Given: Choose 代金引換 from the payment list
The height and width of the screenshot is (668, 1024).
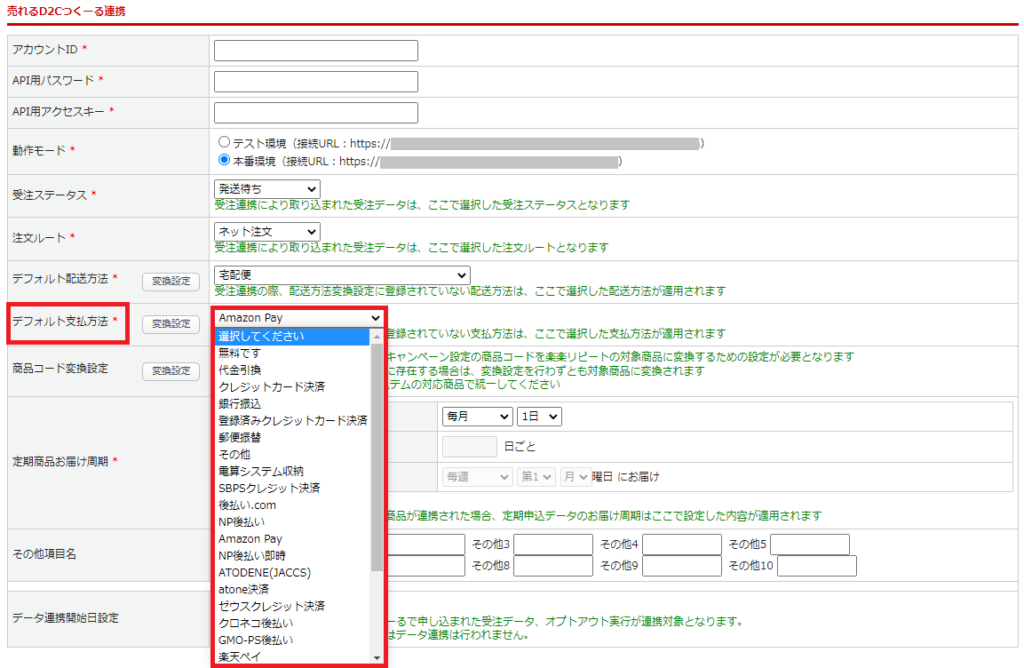Looking at the screenshot, I should (240, 370).
